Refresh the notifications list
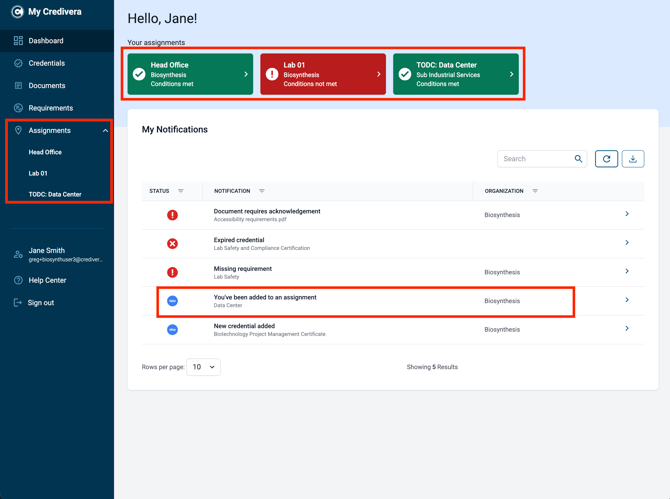Viewport: 670px width, 499px height. (606, 159)
